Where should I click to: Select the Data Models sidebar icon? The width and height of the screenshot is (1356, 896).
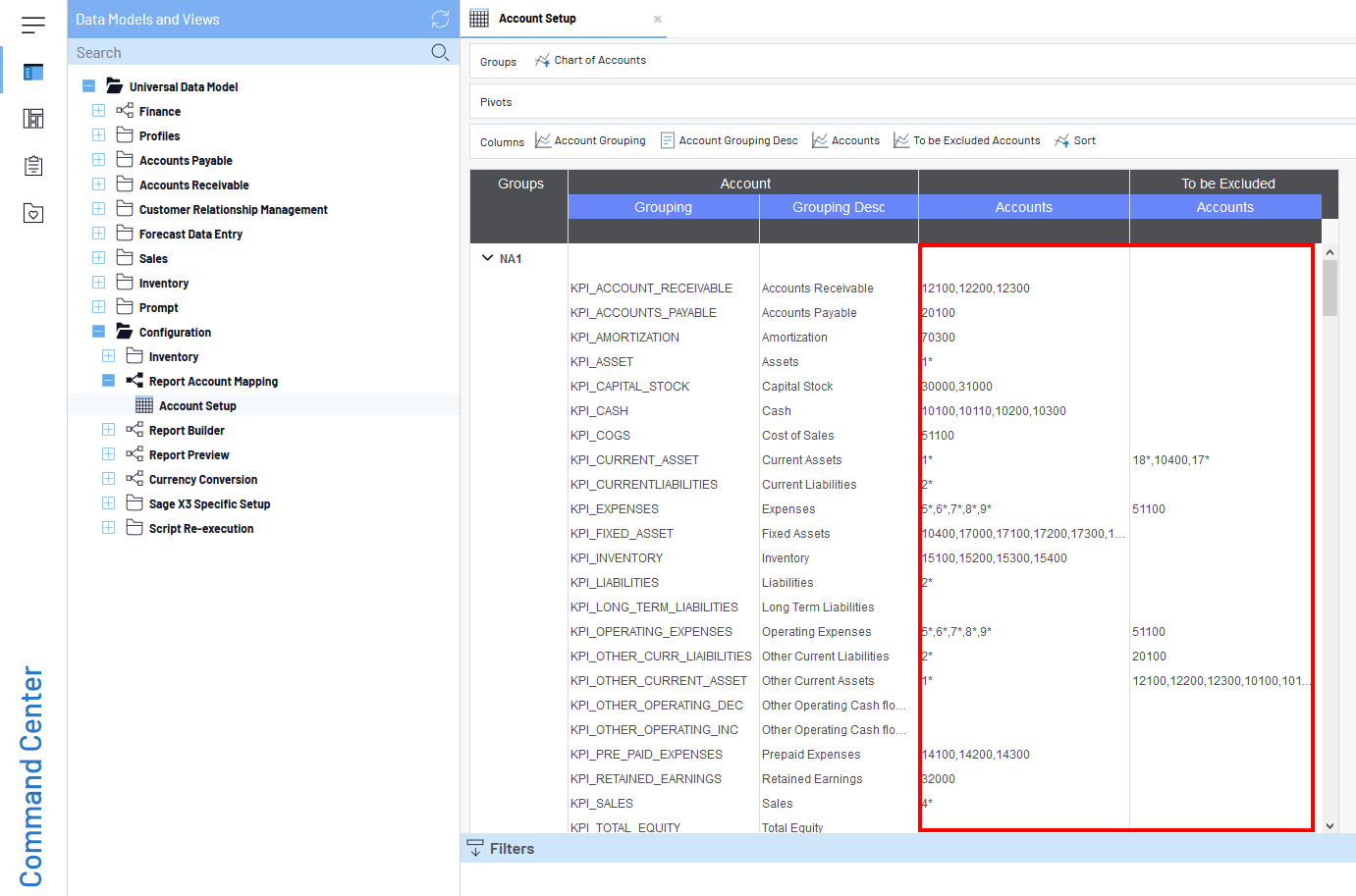coord(33,72)
